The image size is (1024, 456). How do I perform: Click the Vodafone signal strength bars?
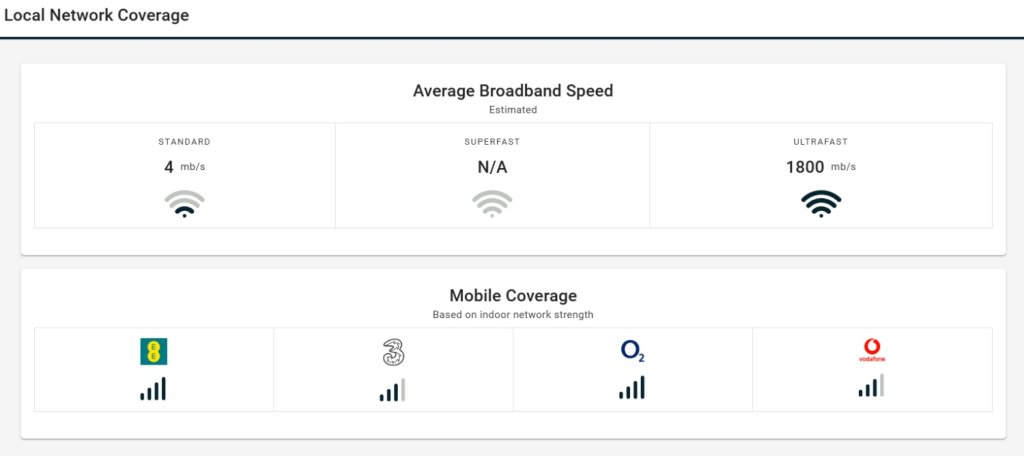pos(872,386)
